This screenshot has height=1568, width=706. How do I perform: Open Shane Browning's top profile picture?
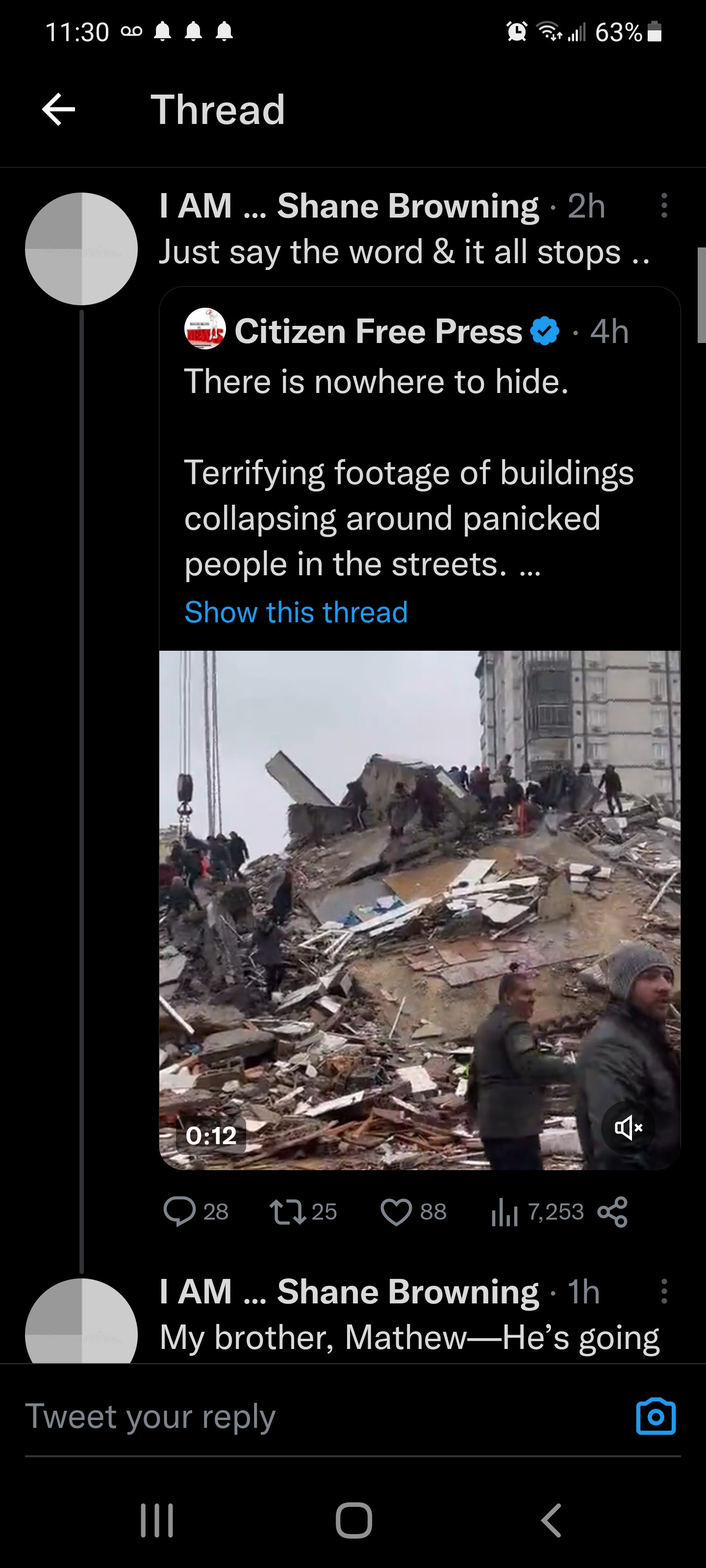coord(81,248)
